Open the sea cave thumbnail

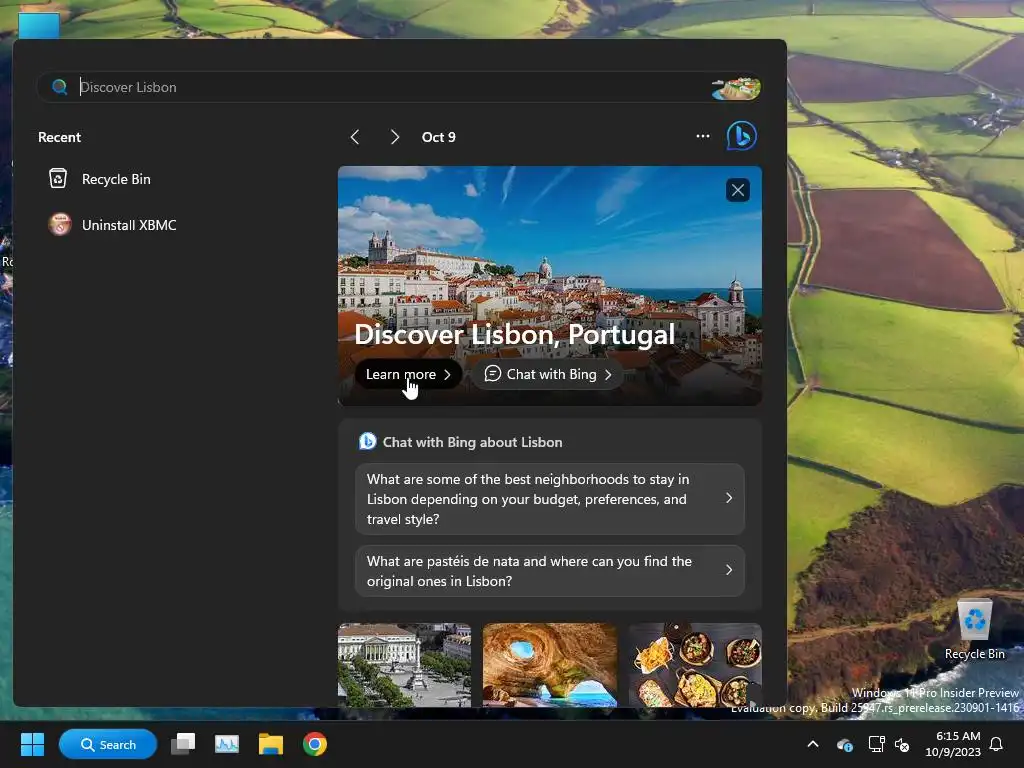pos(549,665)
